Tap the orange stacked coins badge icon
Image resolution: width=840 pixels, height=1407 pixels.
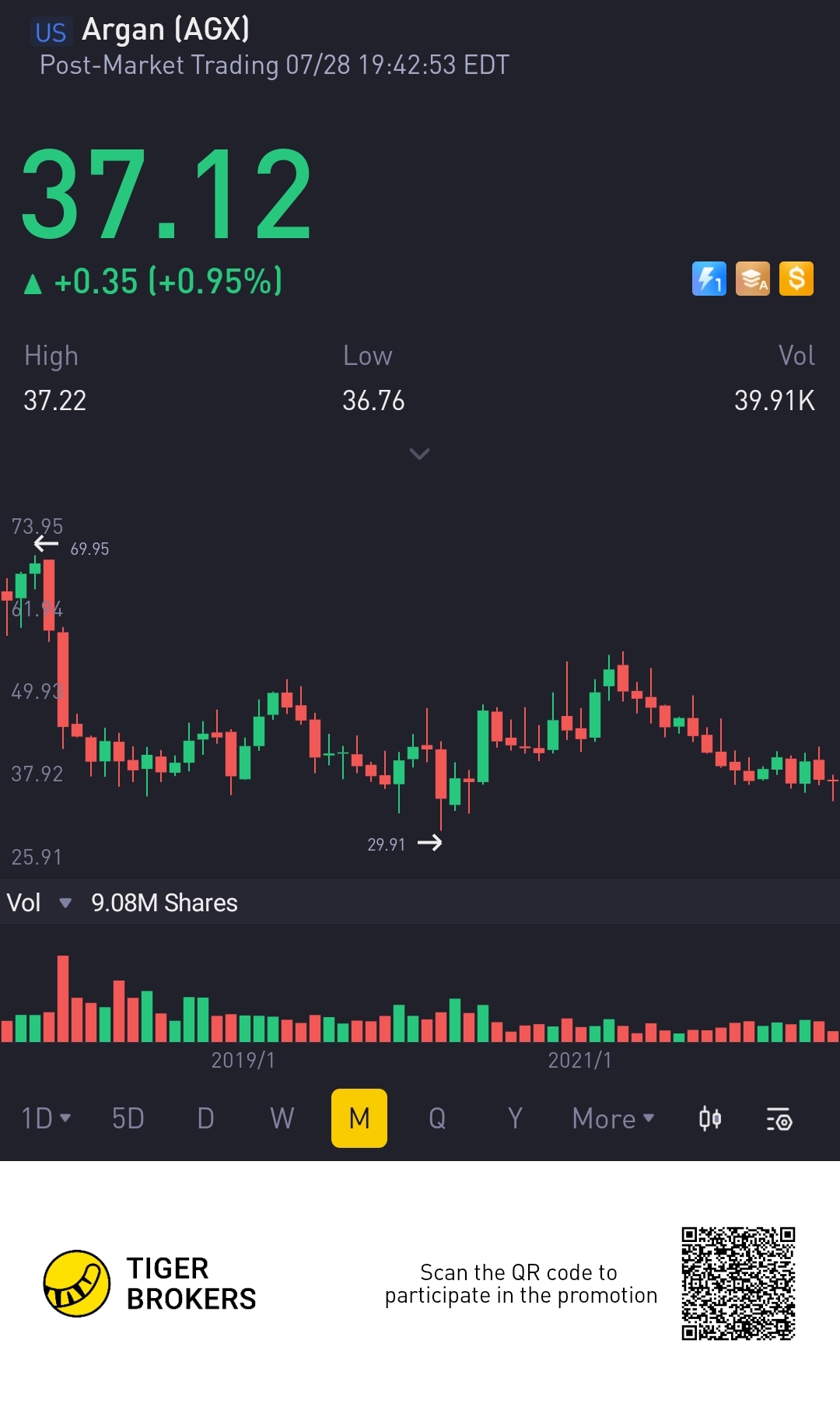[753, 279]
